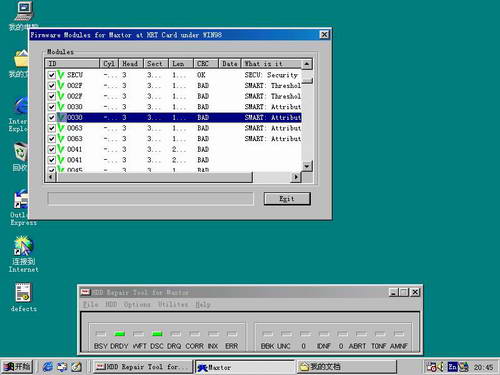Click the Cyl column header
Viewport: 500px width, 375px height.
click(109, 63)
